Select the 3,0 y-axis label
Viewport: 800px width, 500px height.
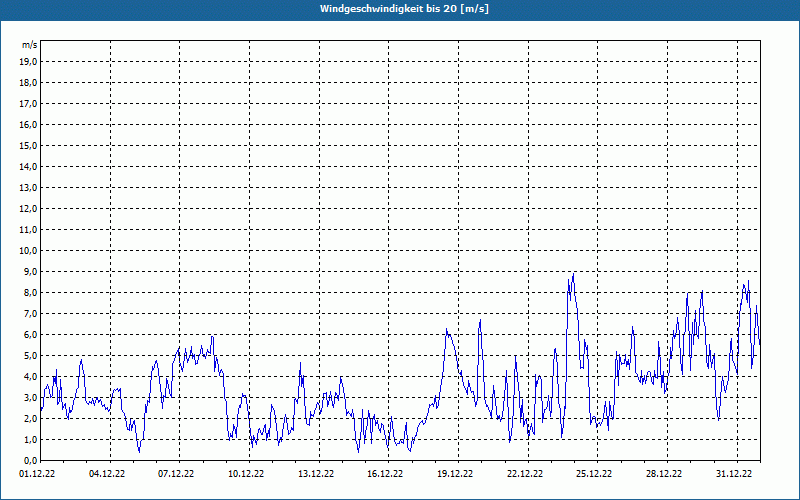(x=30, y=397)
